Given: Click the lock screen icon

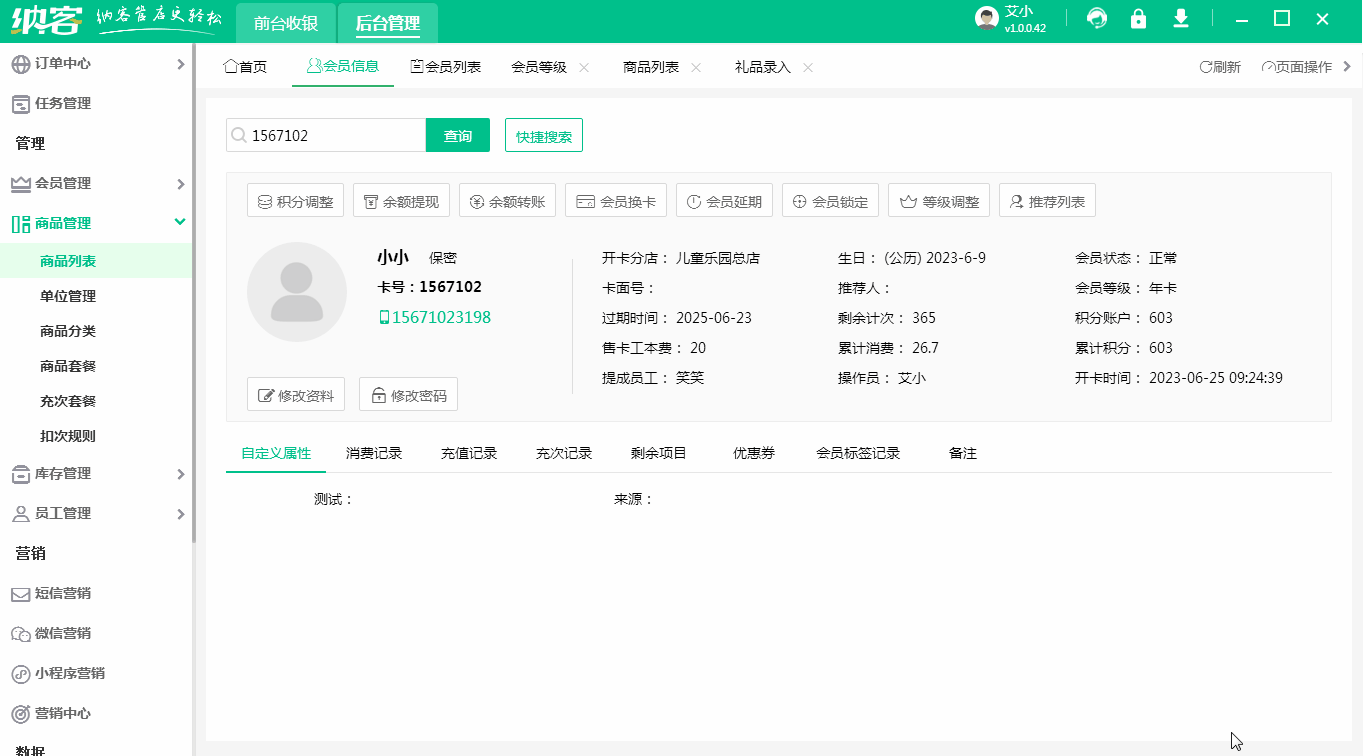Looking at the screenshot, I should pos(1138,18).
